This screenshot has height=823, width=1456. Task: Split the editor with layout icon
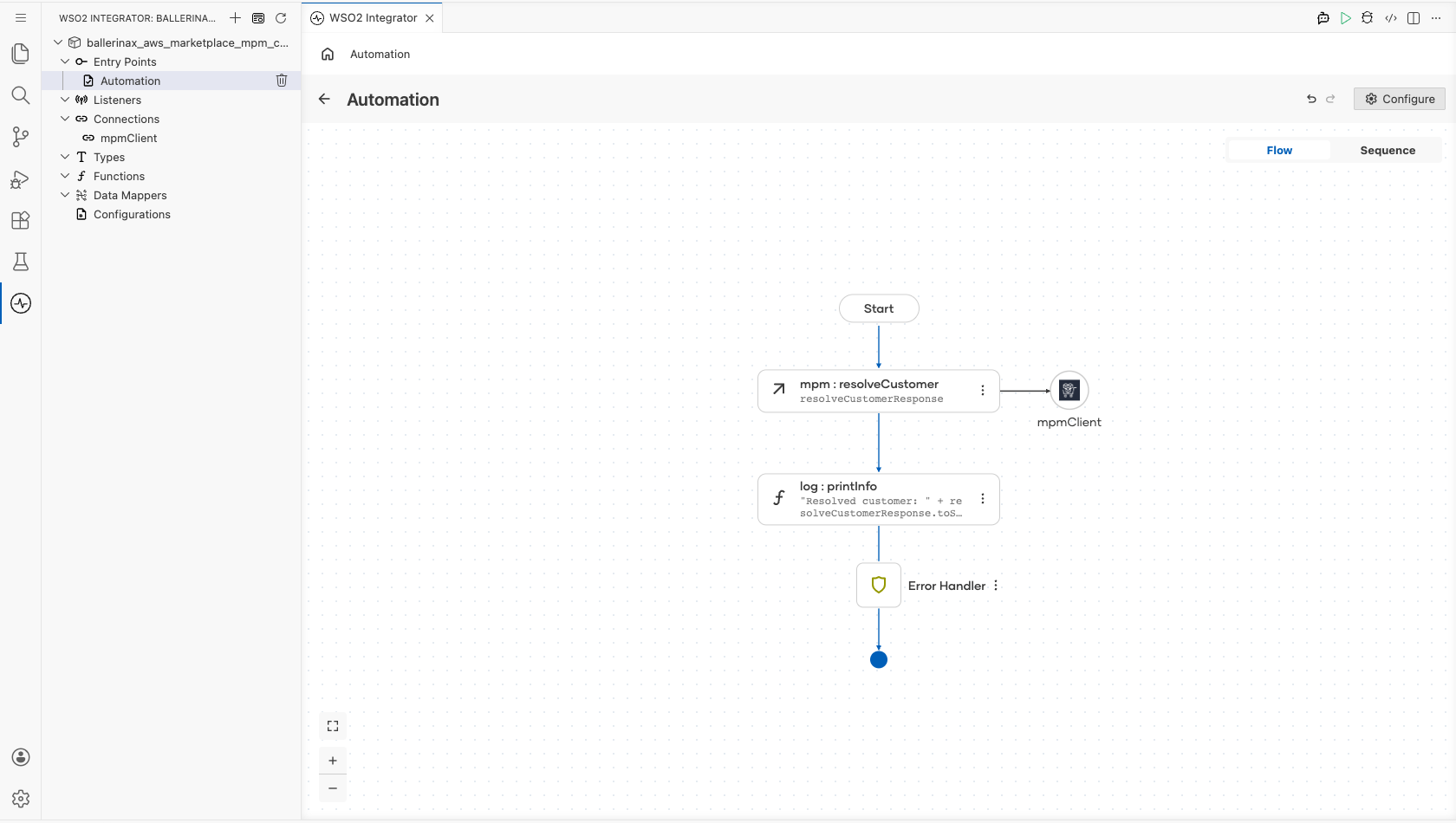[1414, 17]
